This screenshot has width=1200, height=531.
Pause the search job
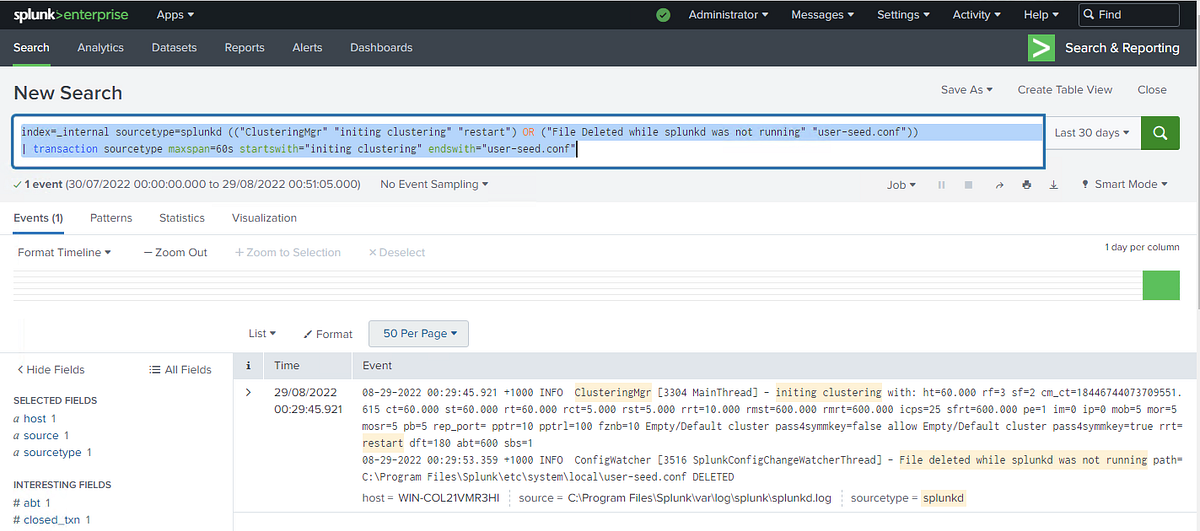tap(941, 185)
